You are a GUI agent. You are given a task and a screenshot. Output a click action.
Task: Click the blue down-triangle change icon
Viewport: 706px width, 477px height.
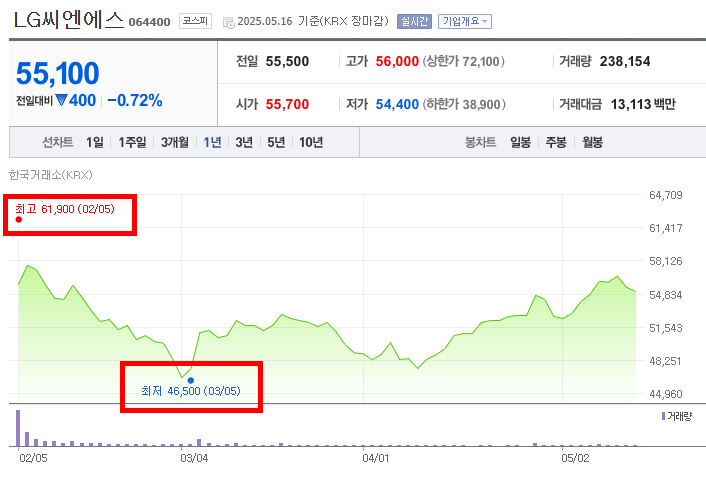pos(61,100)
